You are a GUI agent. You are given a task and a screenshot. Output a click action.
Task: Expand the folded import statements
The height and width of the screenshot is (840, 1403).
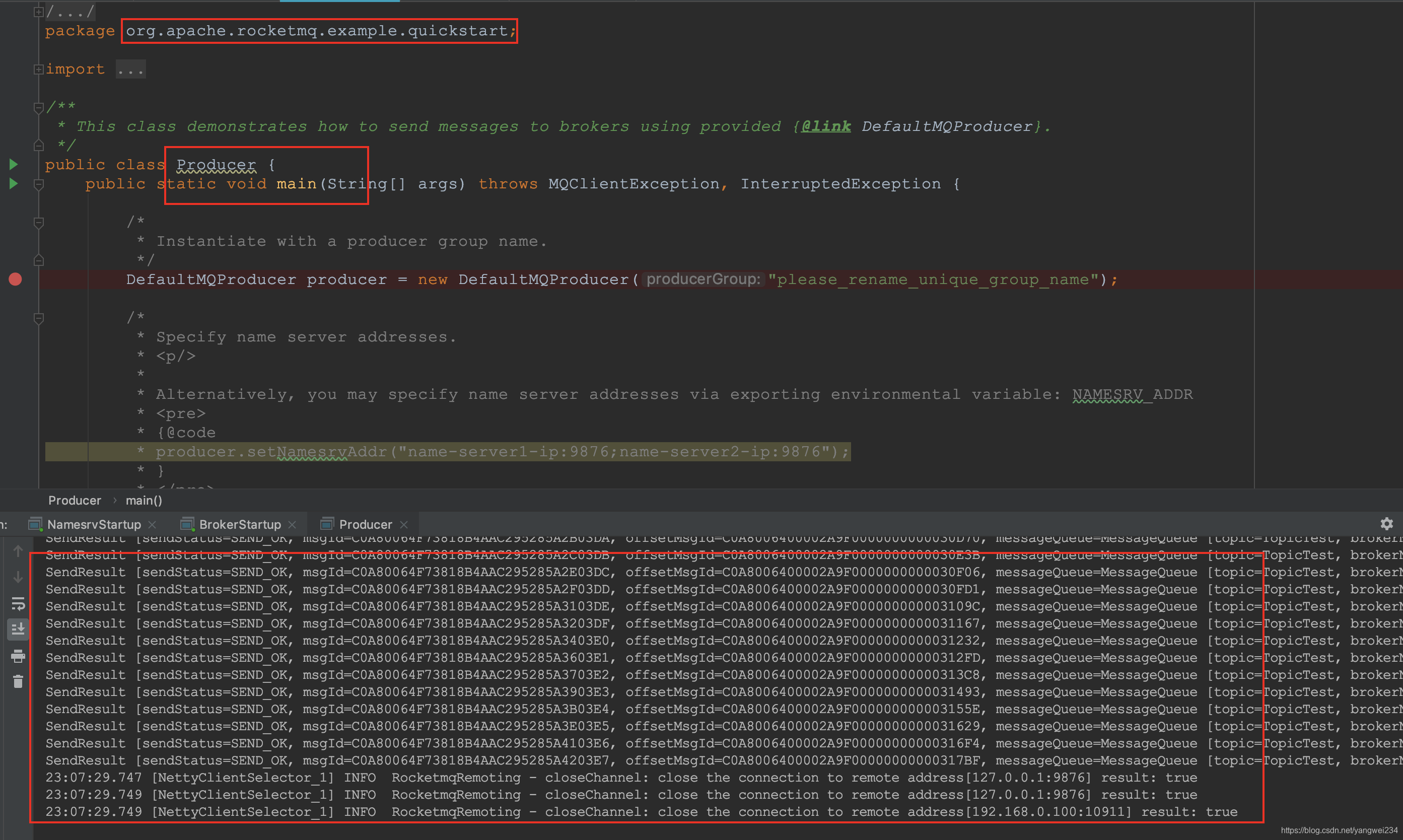coord(38,69)
